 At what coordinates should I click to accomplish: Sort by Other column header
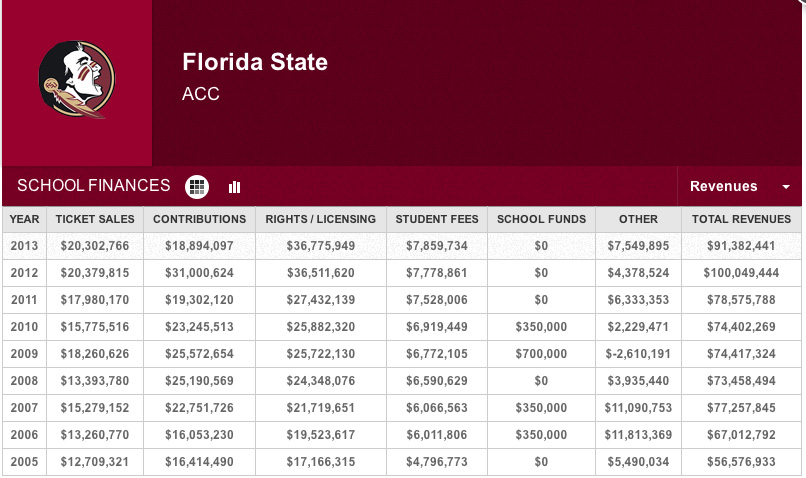click(638, 219)
